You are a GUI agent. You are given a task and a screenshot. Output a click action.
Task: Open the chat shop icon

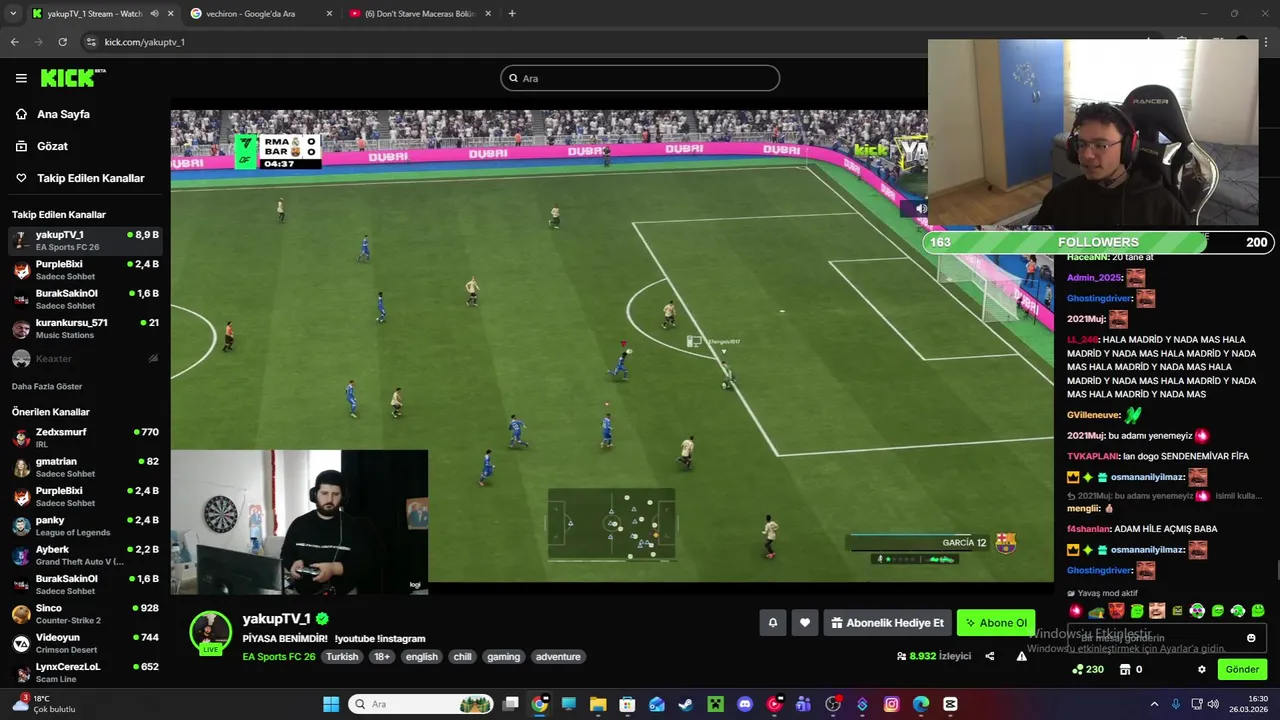coord(1125,669)
